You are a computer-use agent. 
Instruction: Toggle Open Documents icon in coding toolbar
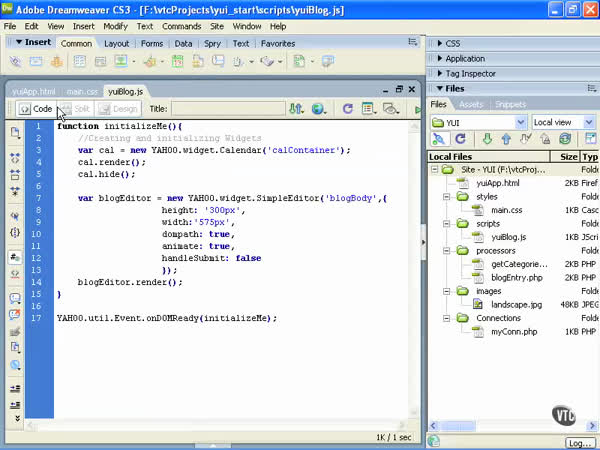[x=15, y=132]
